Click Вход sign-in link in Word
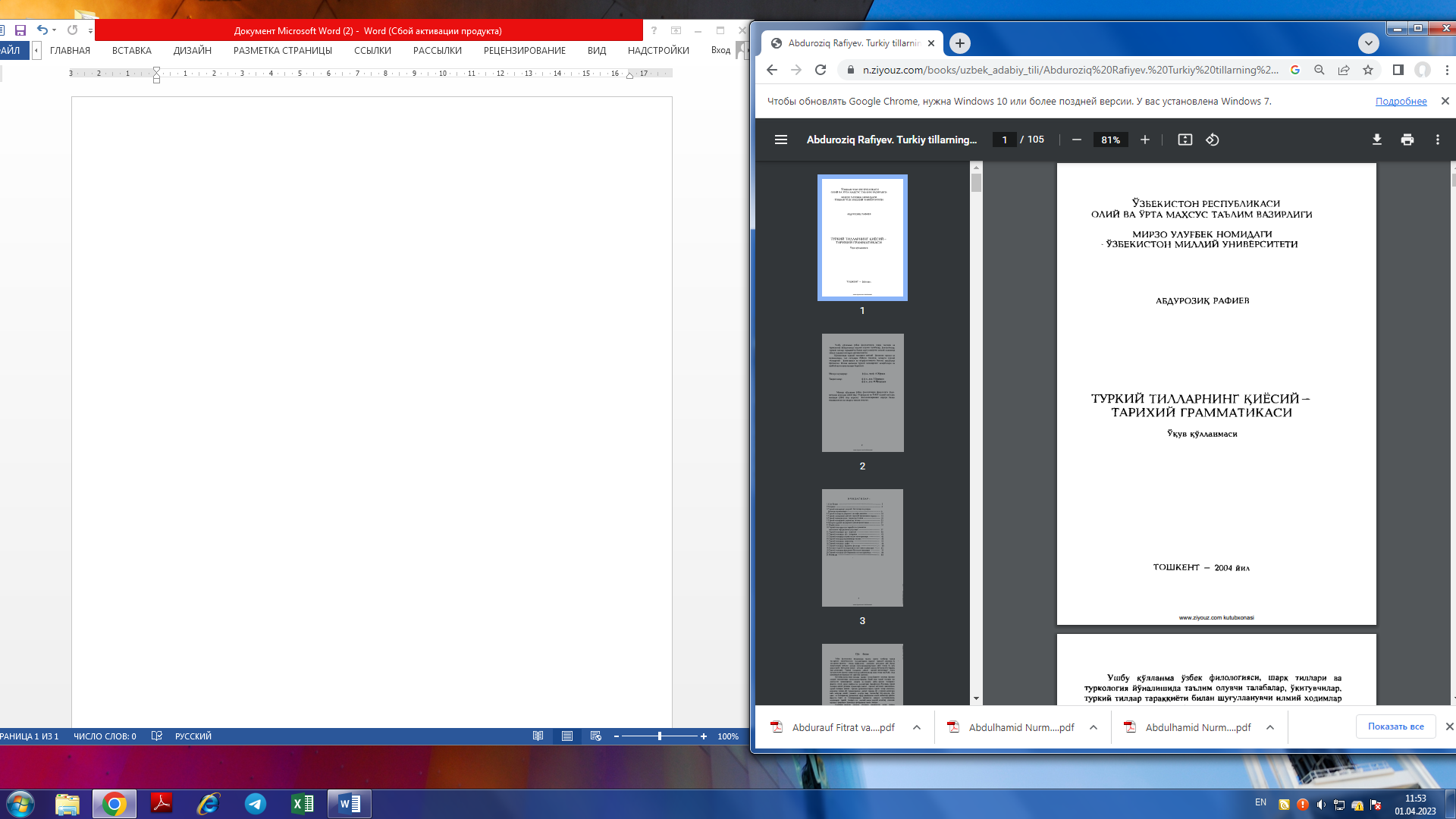 point(720,51)
